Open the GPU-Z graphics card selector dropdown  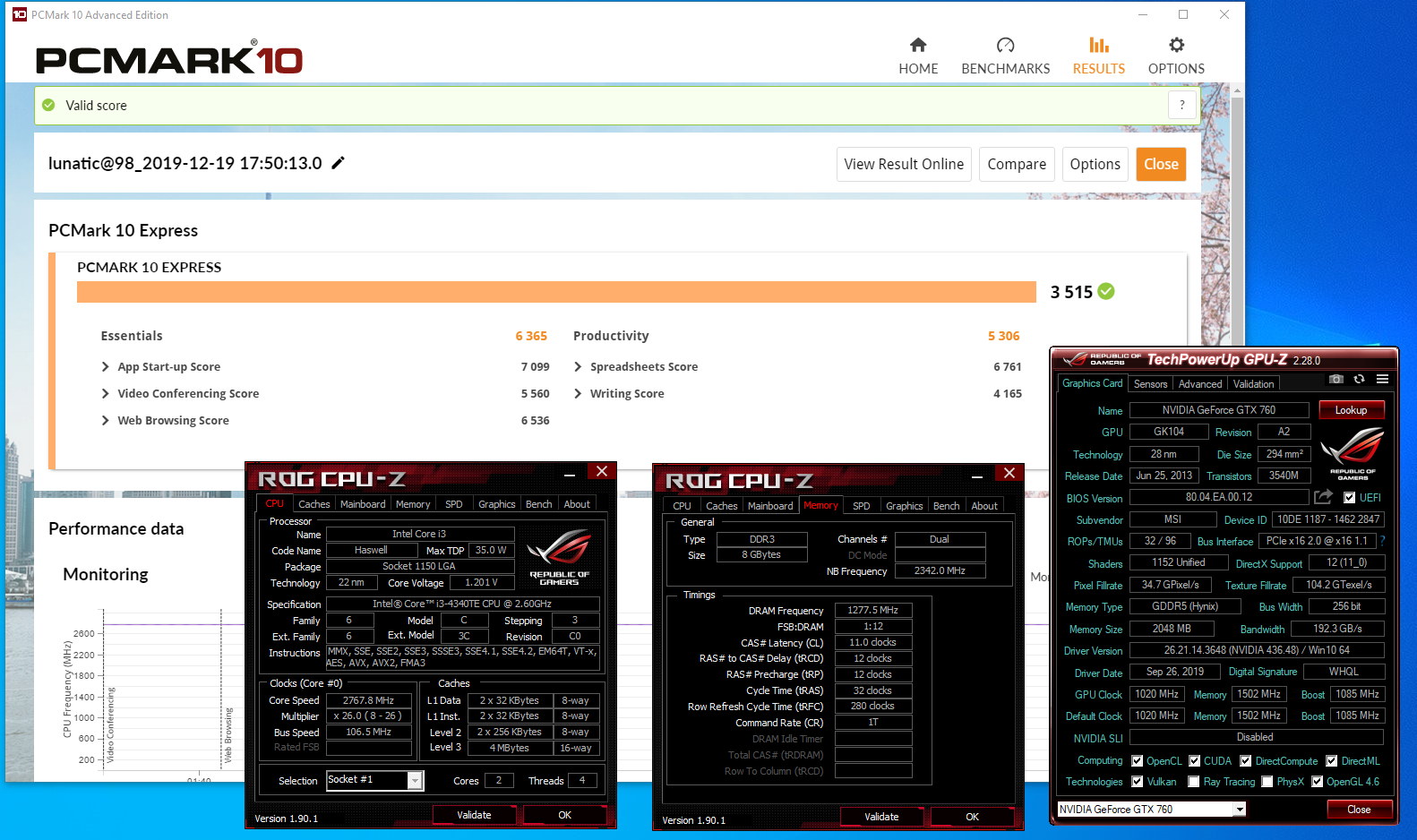1240,810
